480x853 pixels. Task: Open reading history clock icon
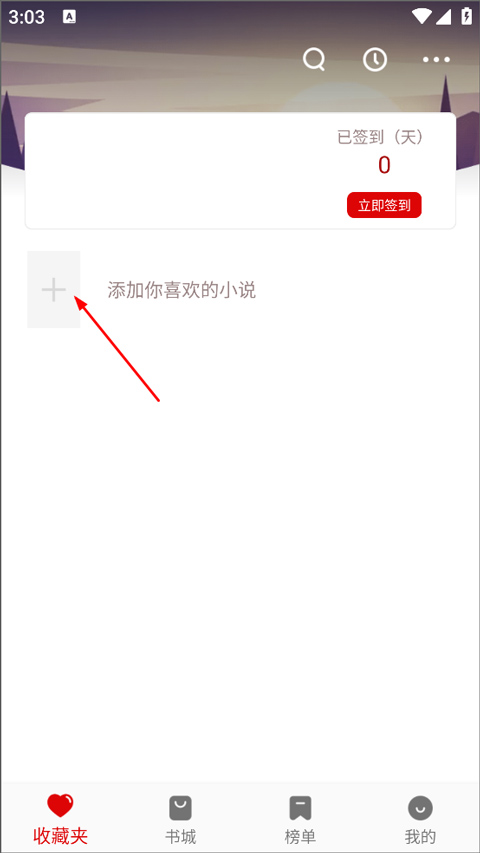coord(375,59)
